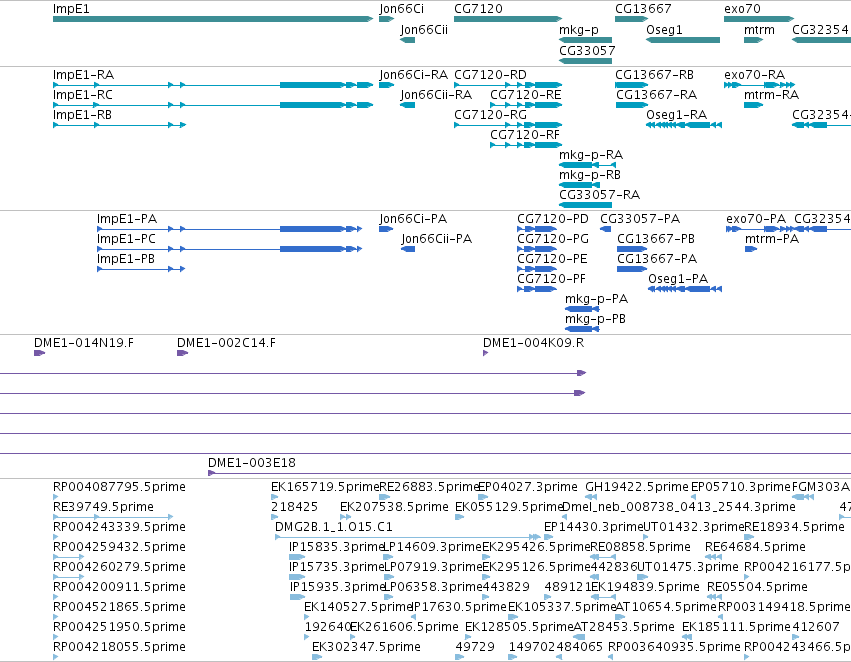Click protein CG33057-PA
This screenshot has width=851, height=662.
[606, 229]
